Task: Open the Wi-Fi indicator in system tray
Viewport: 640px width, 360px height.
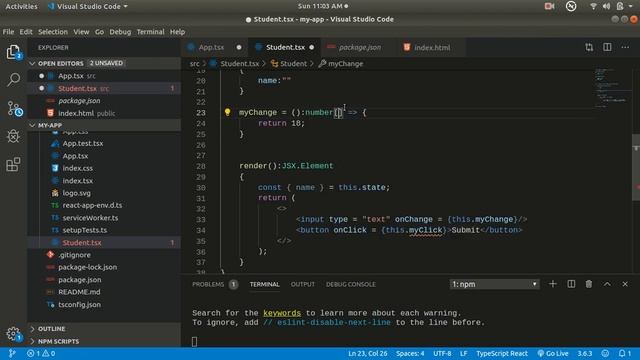Action: pos(593,6)
